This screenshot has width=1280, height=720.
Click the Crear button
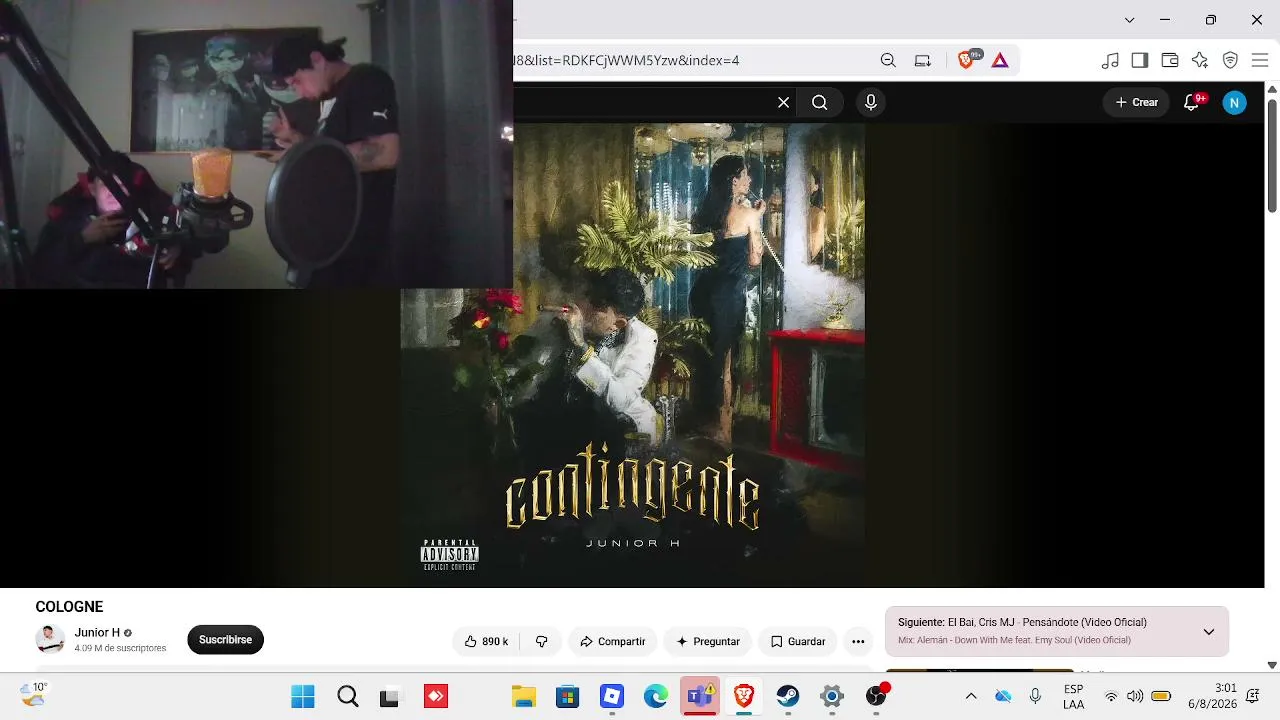[1136, 102]
